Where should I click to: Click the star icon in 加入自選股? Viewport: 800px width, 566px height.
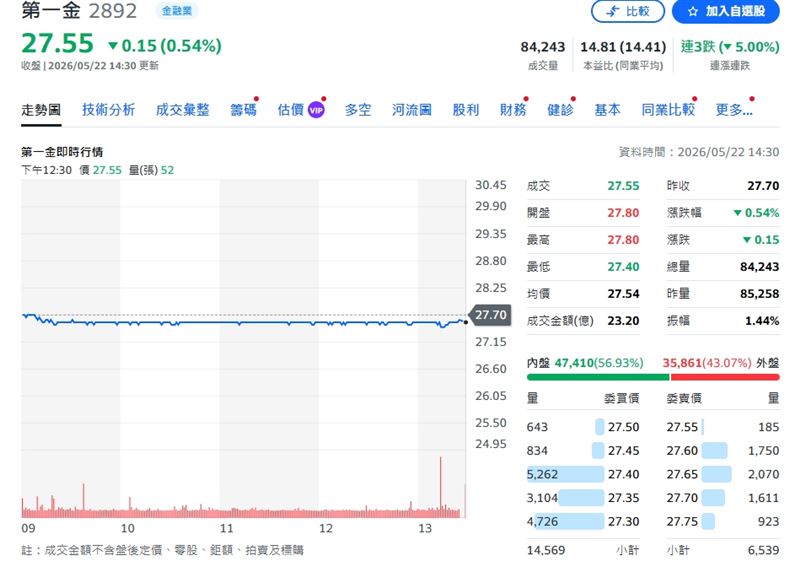tap(692, 11)
